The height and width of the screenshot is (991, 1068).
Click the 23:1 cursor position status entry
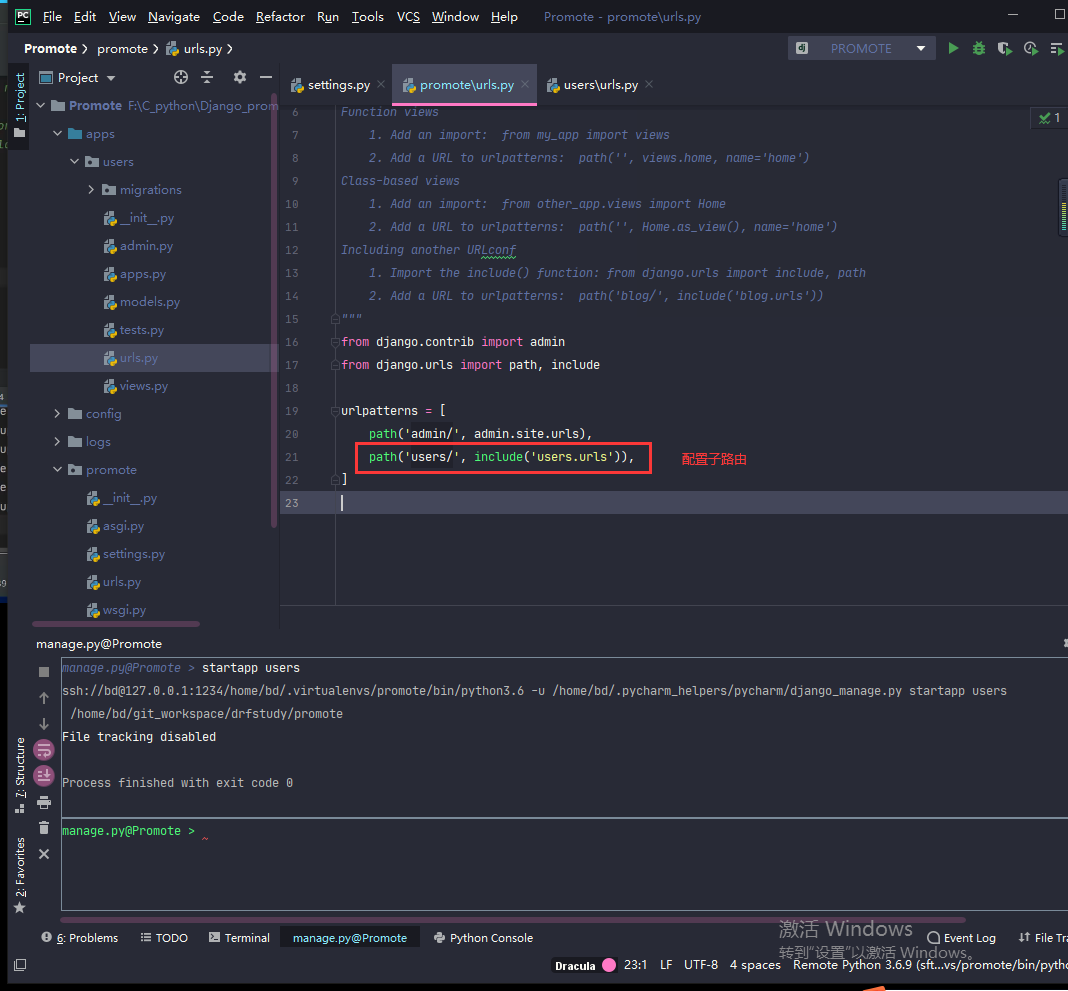[635, 965]
